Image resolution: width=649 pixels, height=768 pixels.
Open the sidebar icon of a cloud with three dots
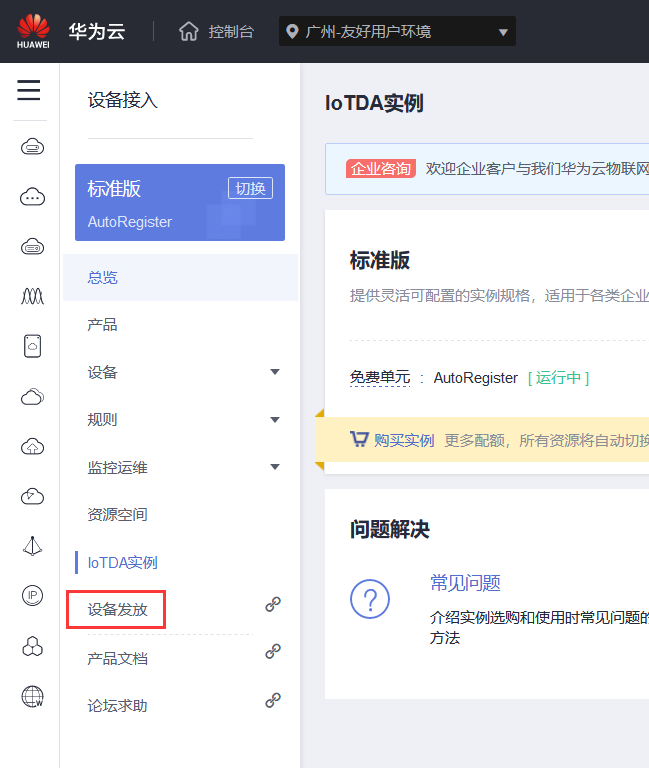click(x=32, y=197)
